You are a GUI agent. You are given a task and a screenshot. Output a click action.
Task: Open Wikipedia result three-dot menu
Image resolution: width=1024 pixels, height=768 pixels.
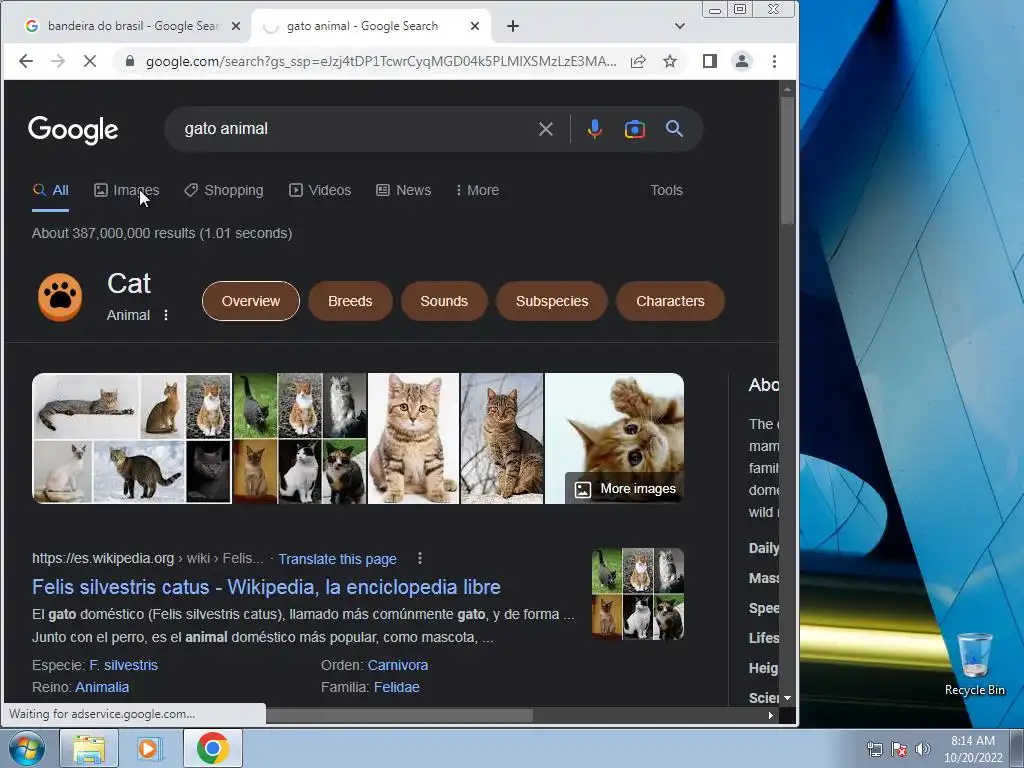tap(420, 558)
